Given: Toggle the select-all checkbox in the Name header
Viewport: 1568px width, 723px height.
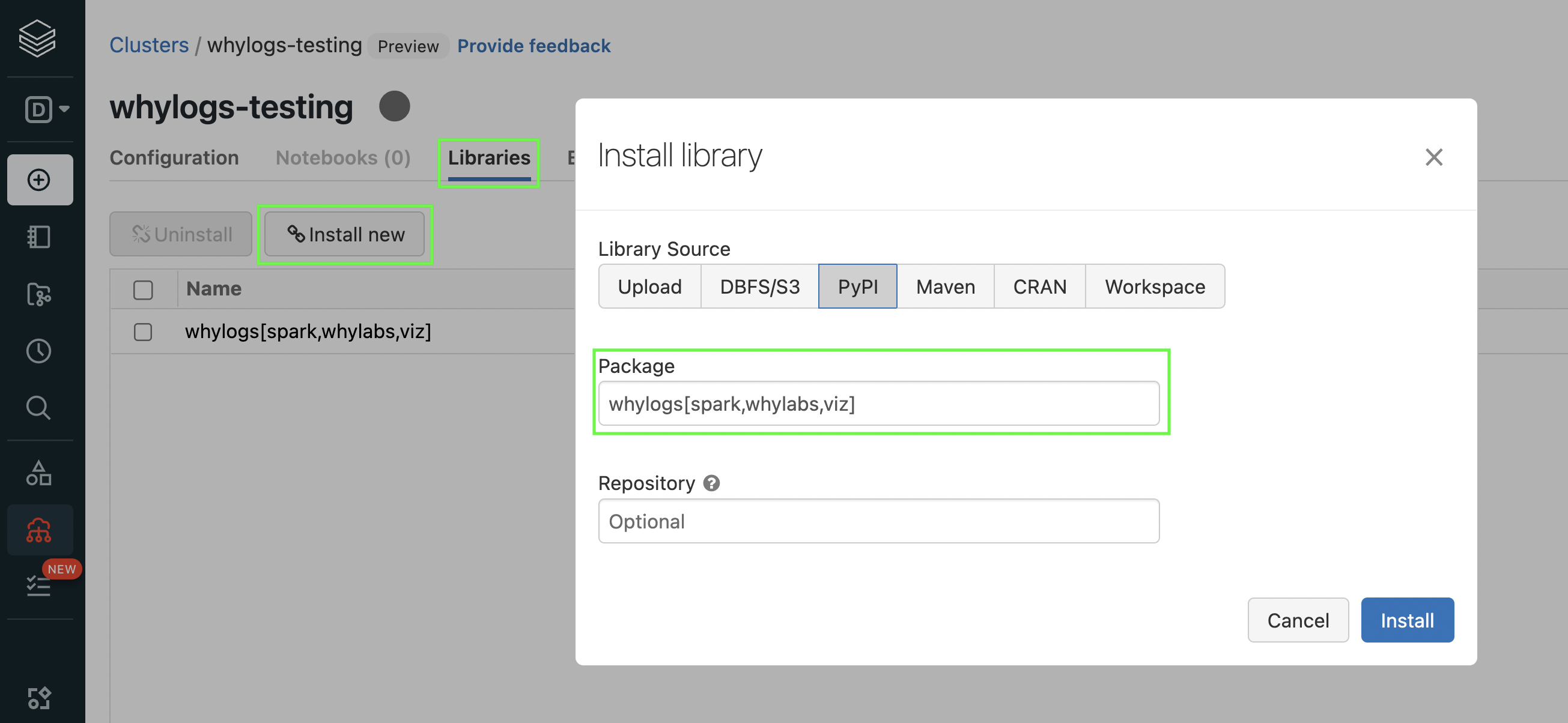Looking at the screenshot, I should pyautogui.click(x=142, y=289).
